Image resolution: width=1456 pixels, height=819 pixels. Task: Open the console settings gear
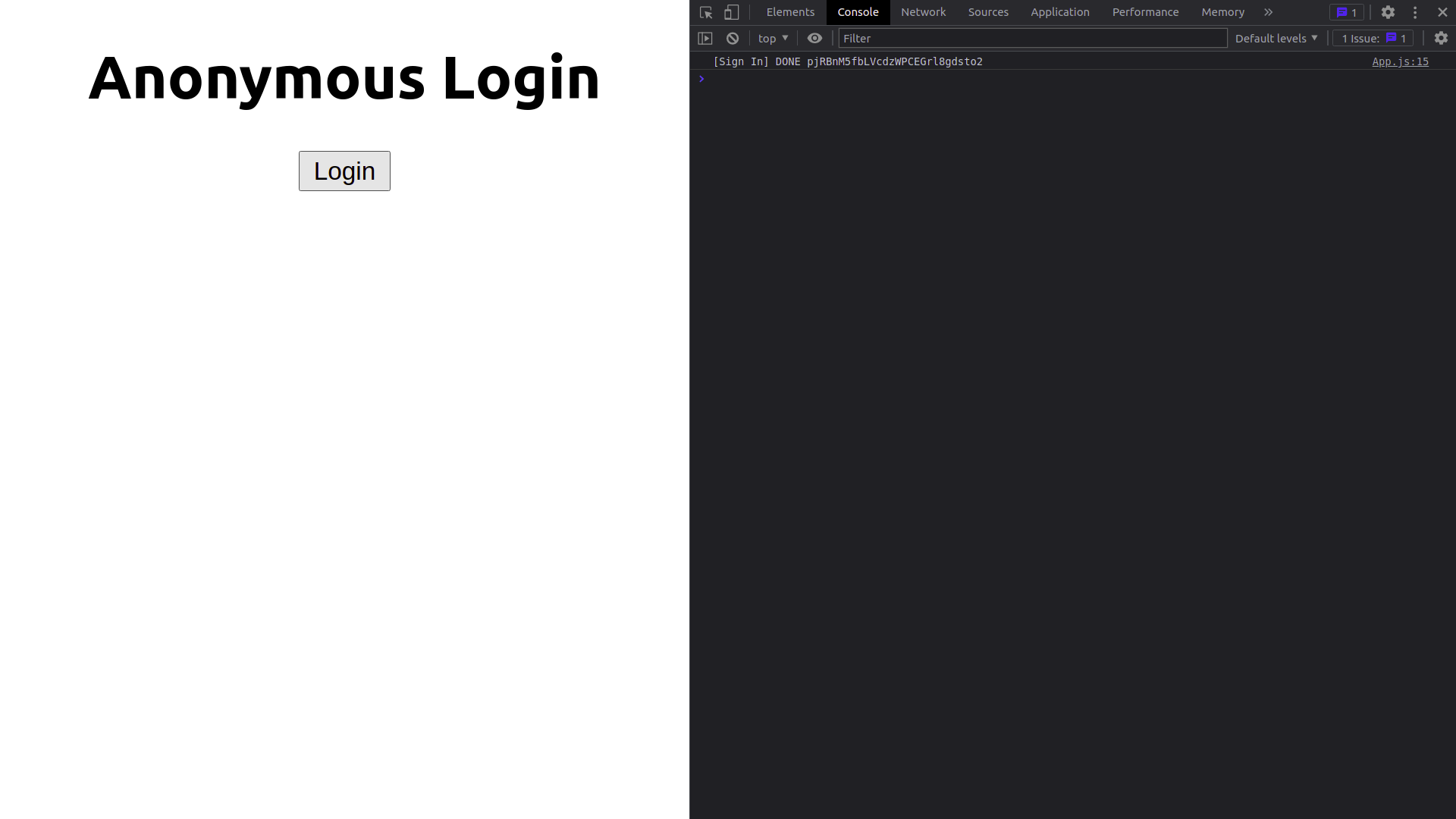coord(1441,38)
